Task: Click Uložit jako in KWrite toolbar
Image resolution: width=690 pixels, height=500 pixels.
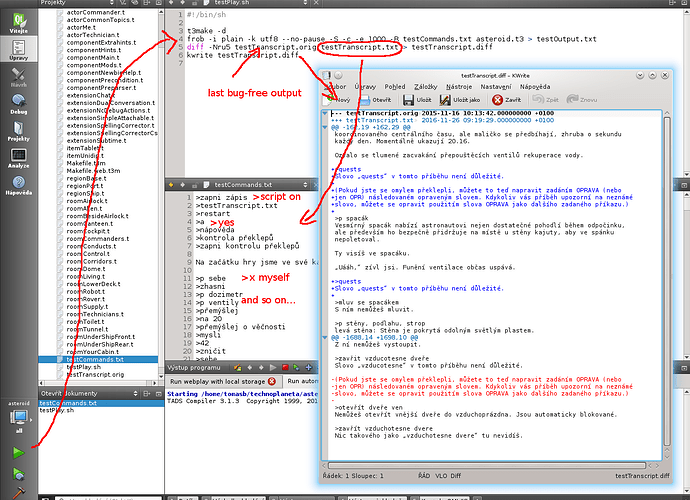Action: click(x=460, y=100)
